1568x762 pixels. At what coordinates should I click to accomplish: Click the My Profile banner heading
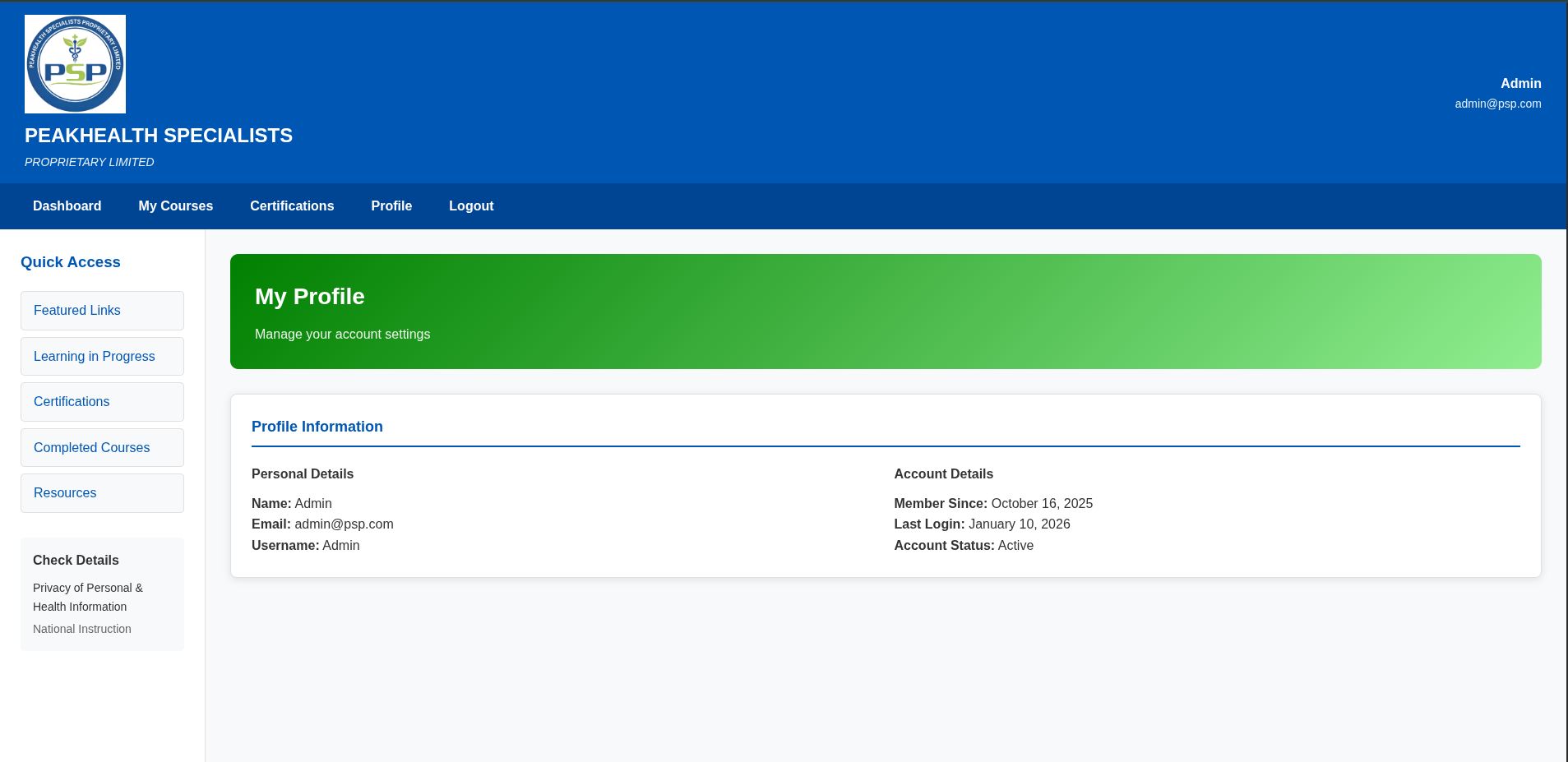pyautogui.click(x=309, y=297)
